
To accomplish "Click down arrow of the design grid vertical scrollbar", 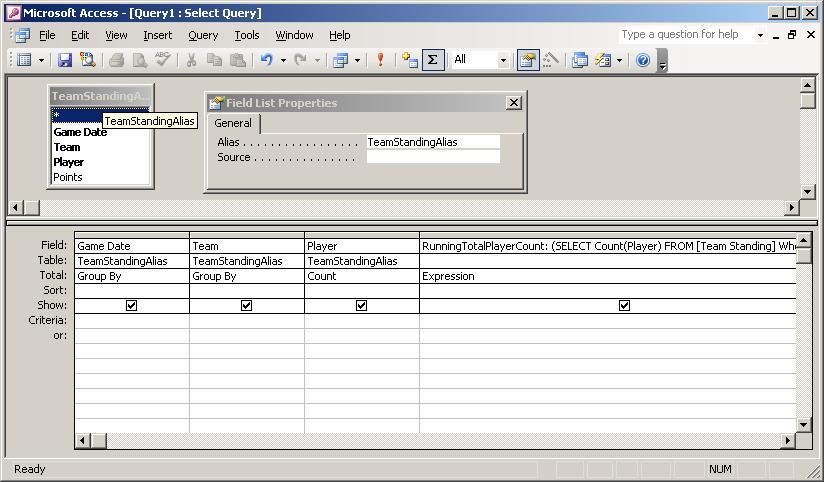I will (804, 424).
